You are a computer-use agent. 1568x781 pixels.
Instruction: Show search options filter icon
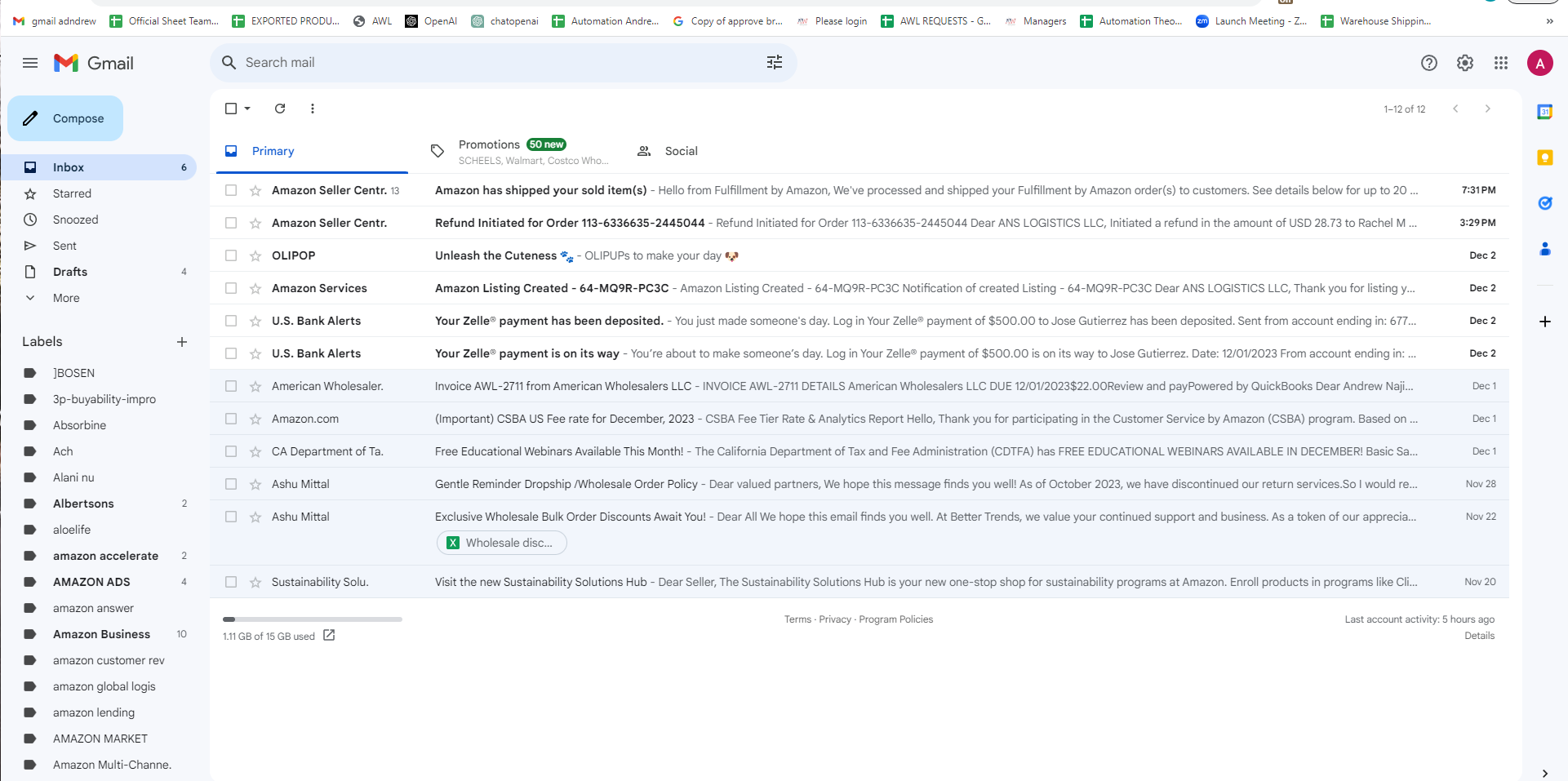[x=775, y=63]
